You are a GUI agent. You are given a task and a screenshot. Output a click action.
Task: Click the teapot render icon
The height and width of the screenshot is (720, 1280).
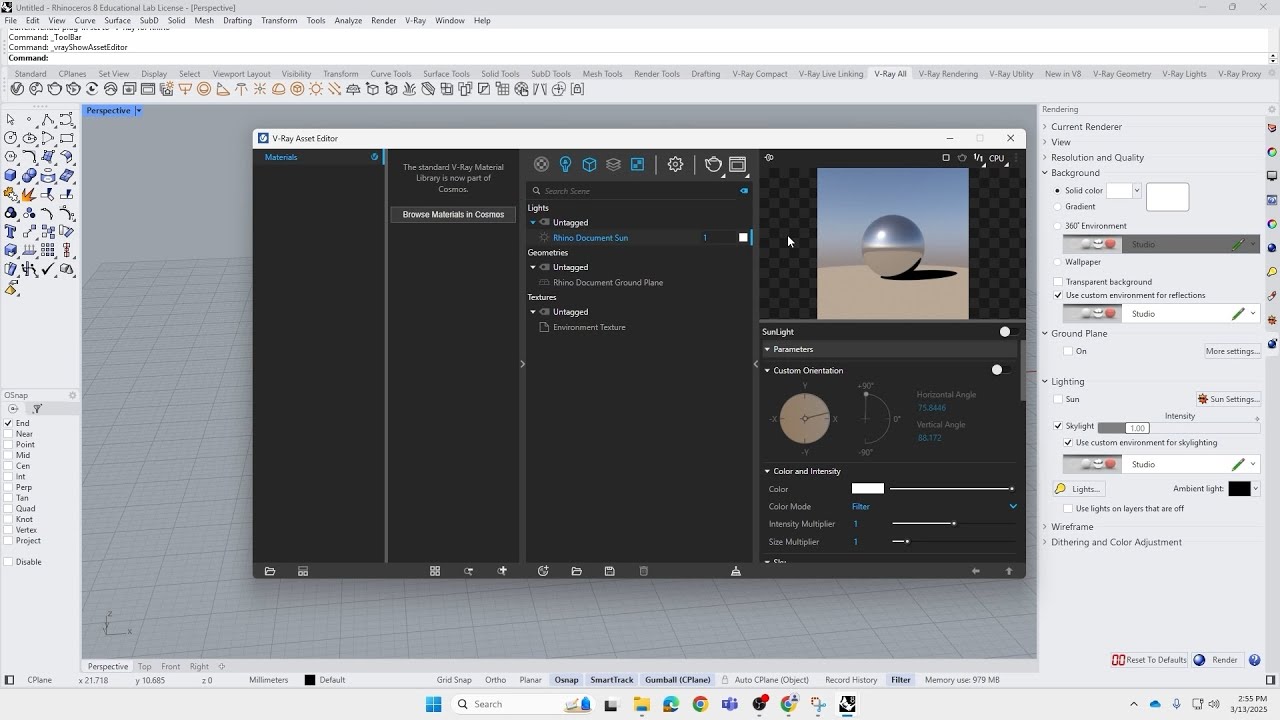(x=713, y=165)
